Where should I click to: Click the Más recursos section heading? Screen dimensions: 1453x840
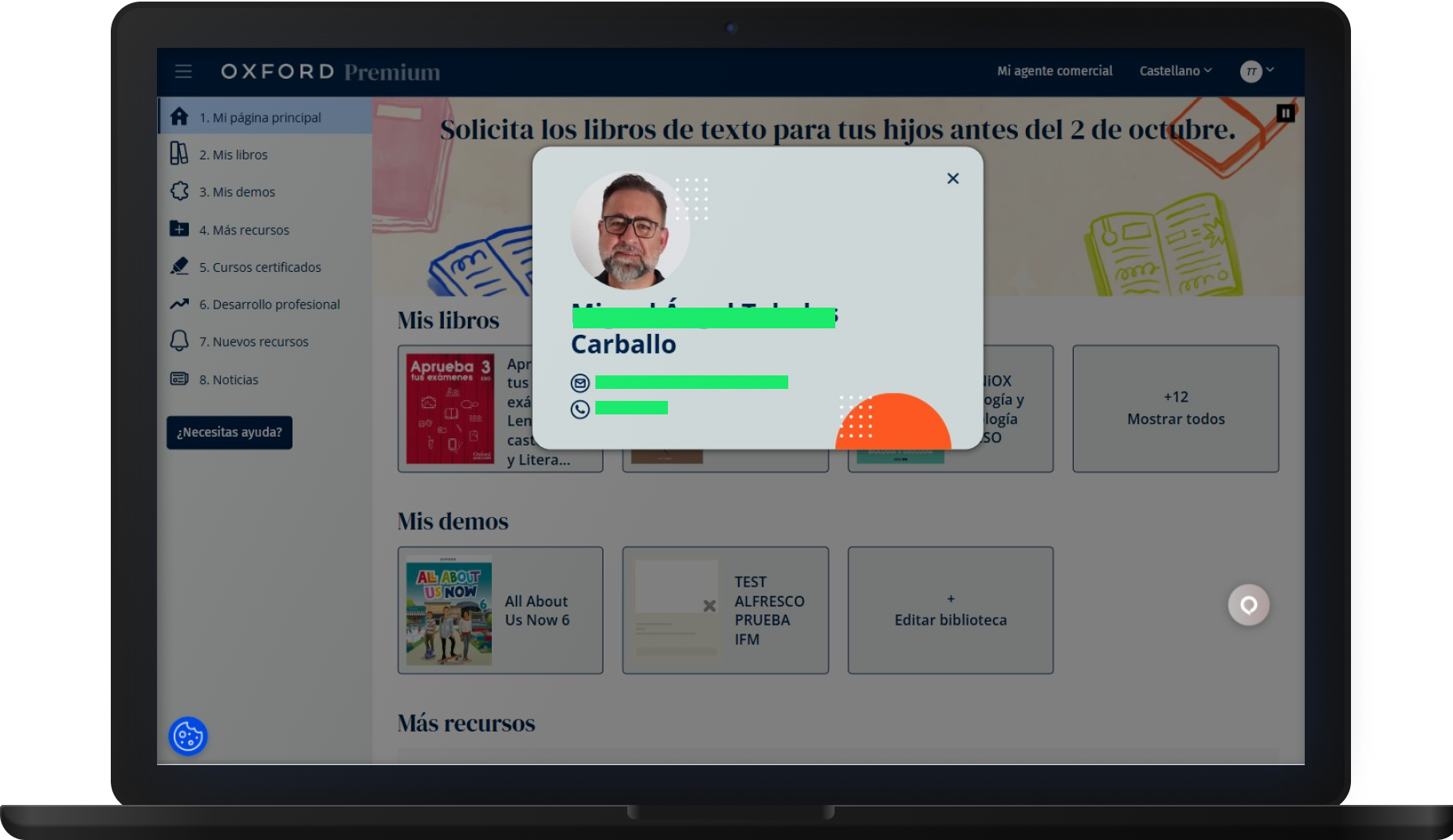click(466, 723)
